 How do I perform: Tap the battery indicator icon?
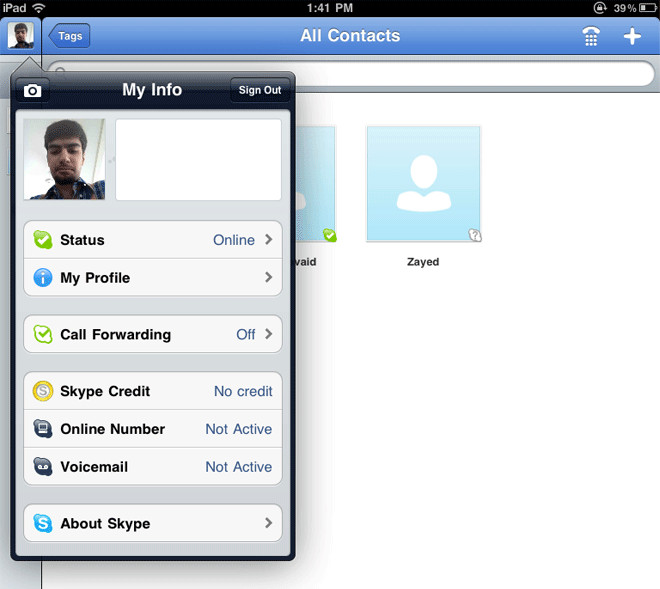coord(647,8)
